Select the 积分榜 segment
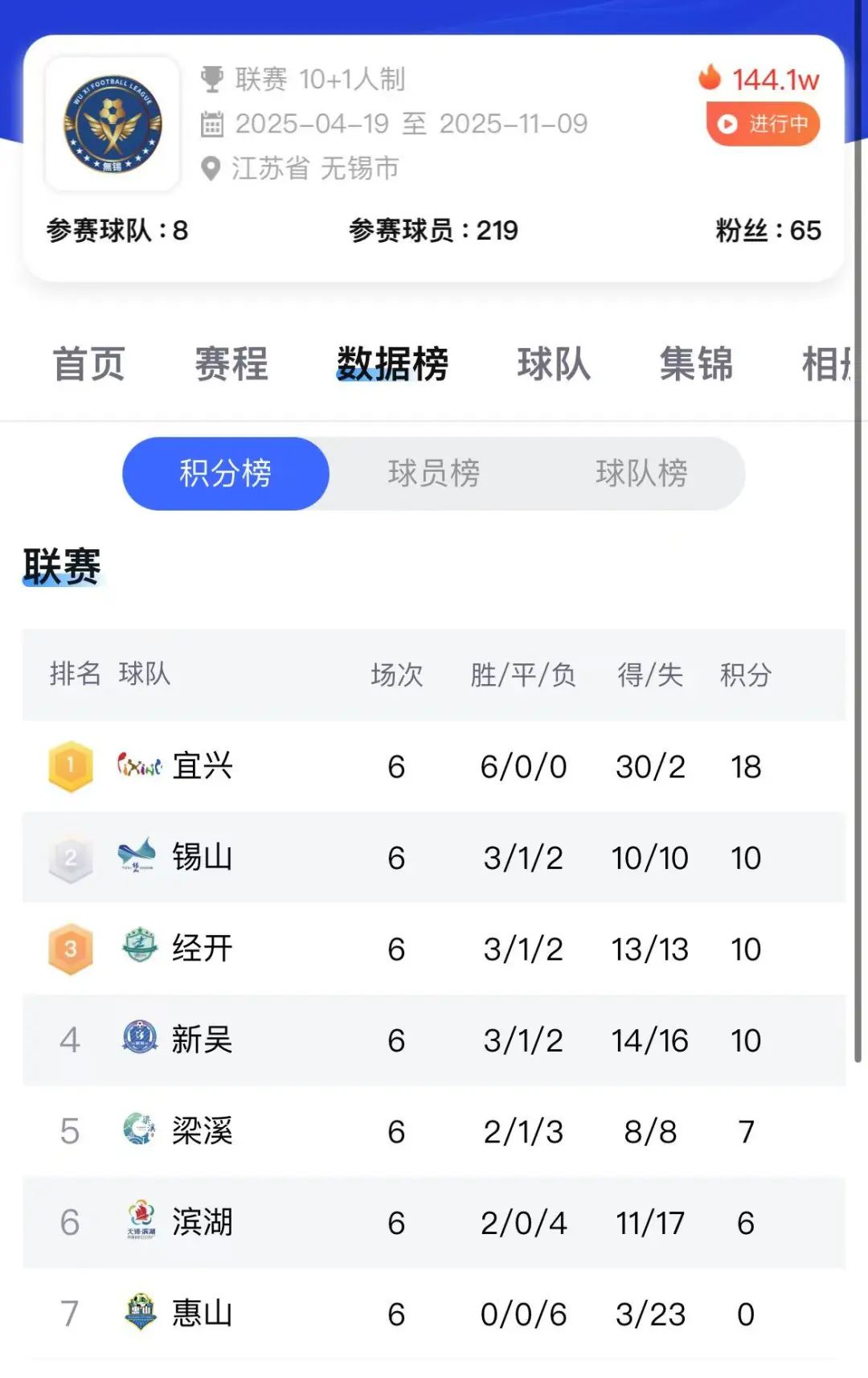 pyautogui.click(x=226, y=474)
